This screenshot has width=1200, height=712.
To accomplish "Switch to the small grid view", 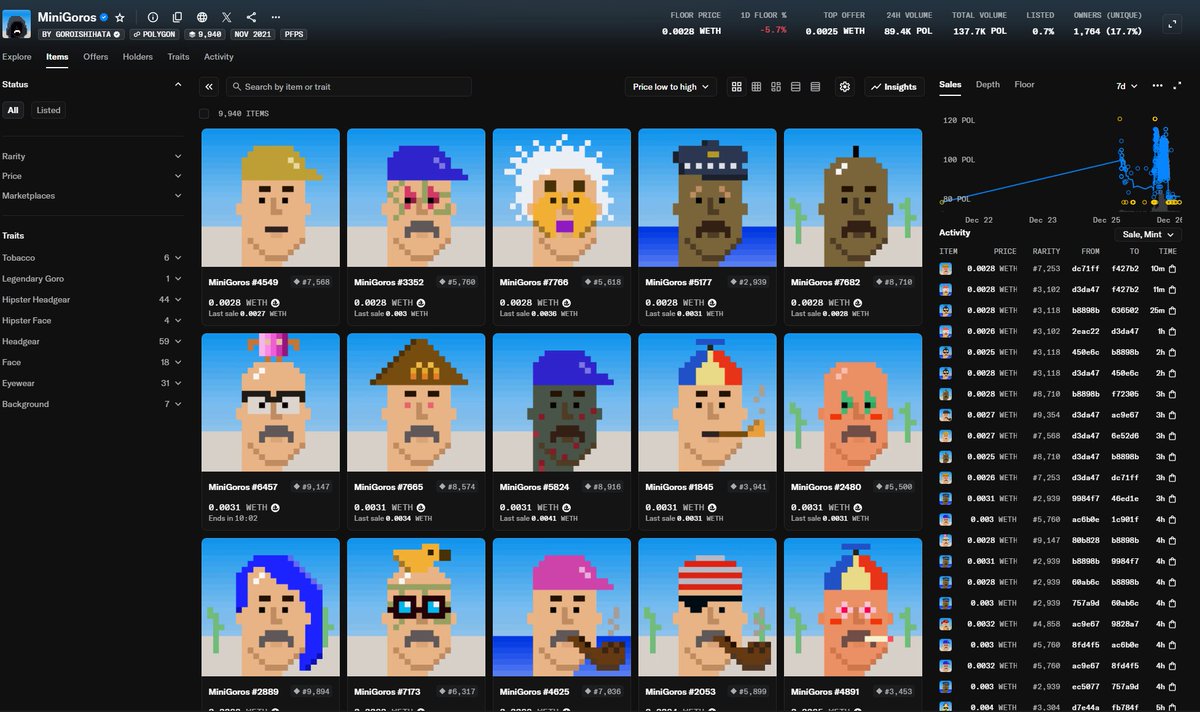I will (x=757, y=87).
